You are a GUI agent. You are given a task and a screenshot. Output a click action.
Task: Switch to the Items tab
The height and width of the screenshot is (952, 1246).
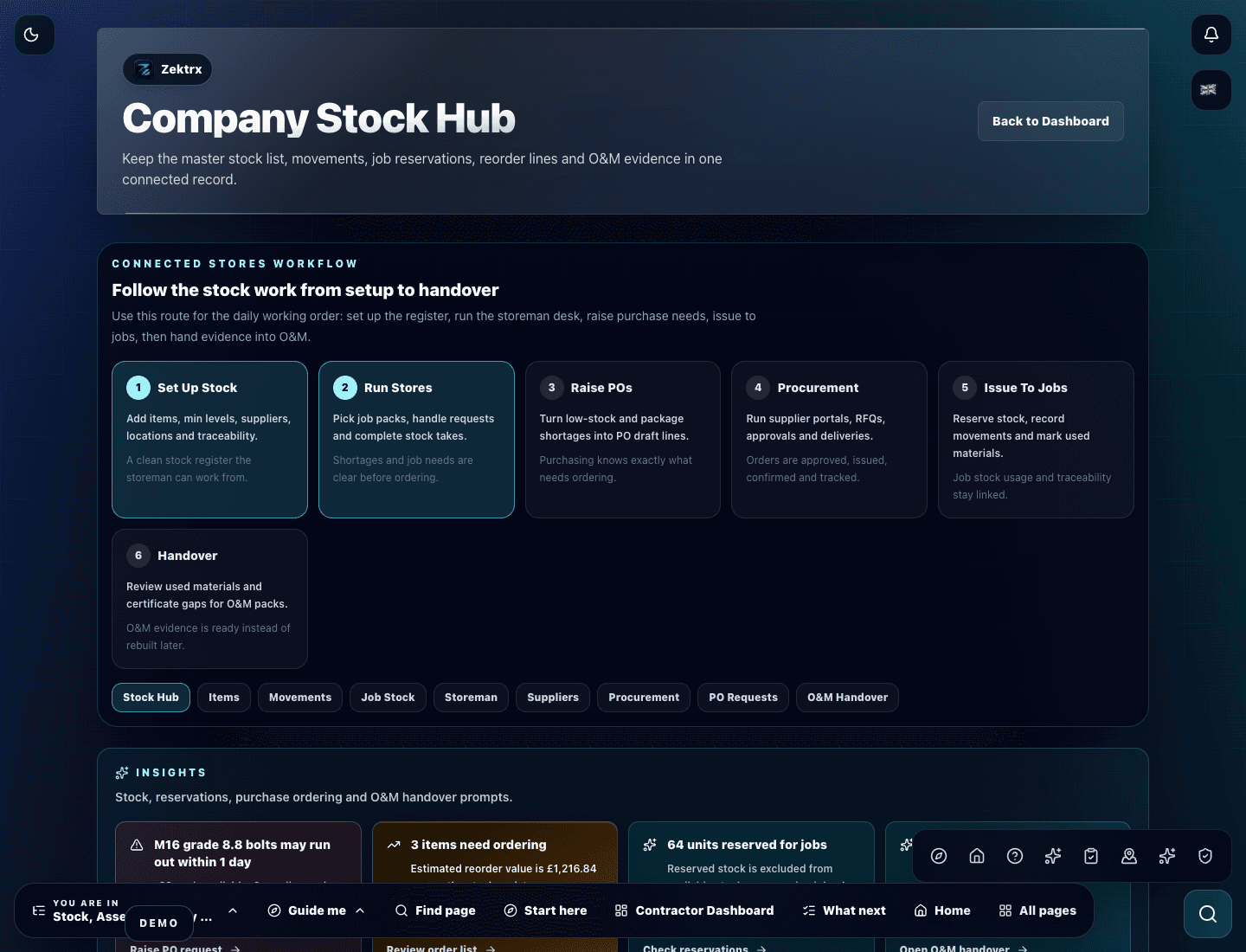click(224, 698)
